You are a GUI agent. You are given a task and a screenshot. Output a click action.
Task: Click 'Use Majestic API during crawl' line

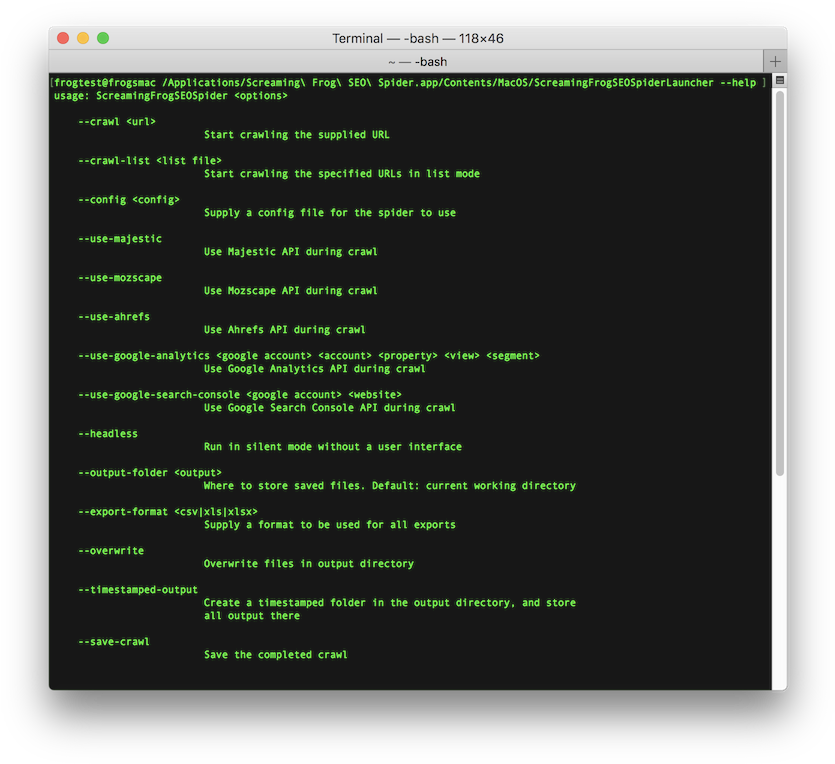point(291,251)
